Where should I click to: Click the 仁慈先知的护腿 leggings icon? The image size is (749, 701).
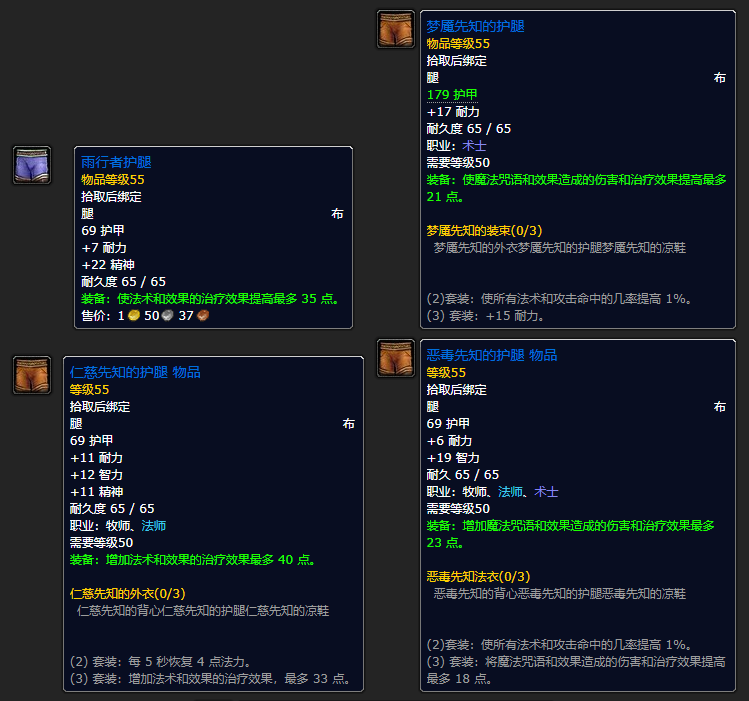tap(32, 375)
